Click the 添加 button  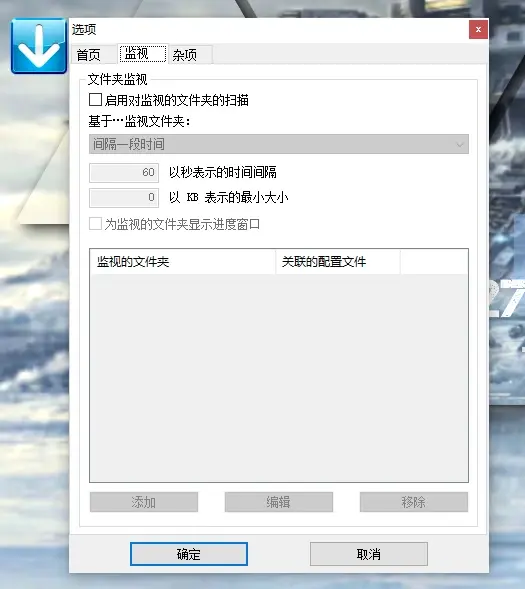pyautogui.click(x=144, y=502)
